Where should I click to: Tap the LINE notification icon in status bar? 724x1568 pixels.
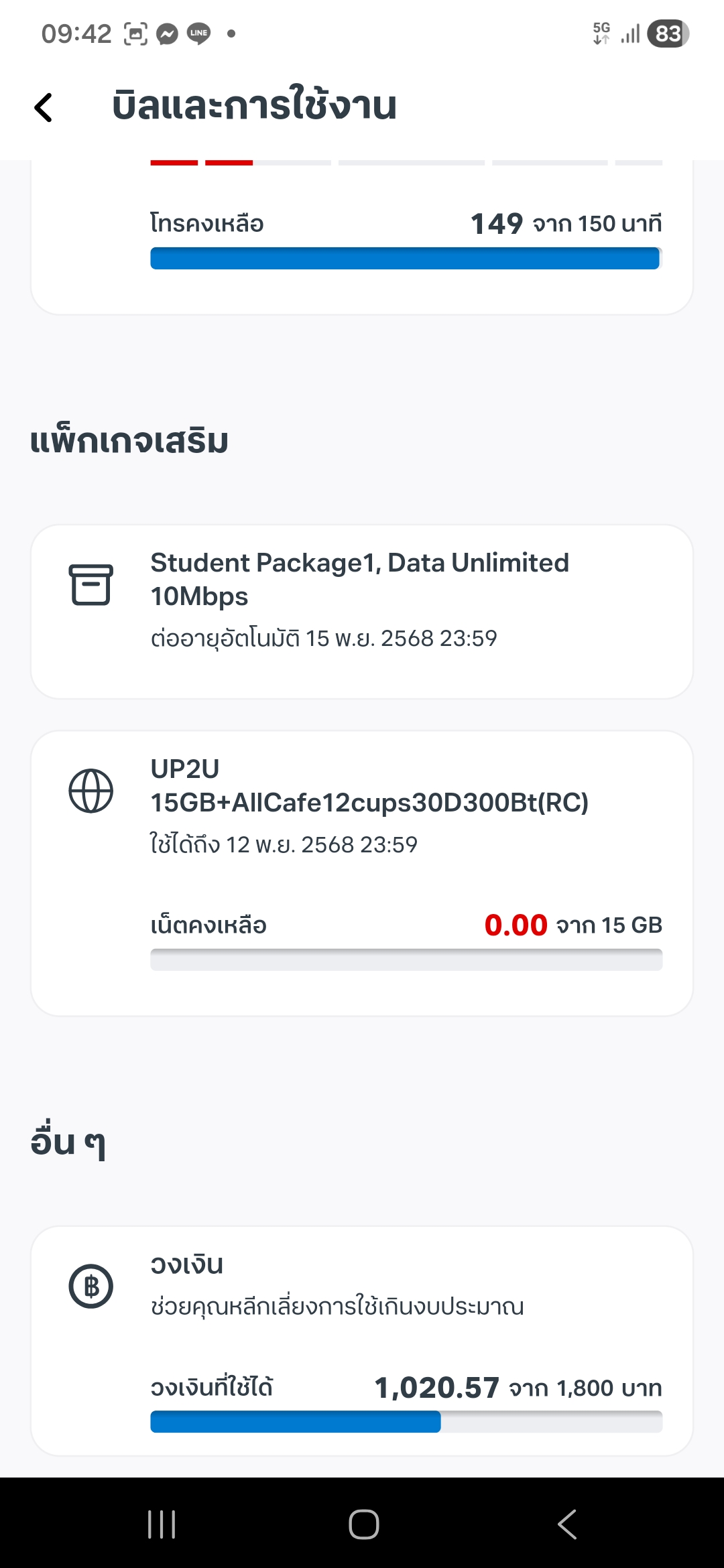(198, 34)
